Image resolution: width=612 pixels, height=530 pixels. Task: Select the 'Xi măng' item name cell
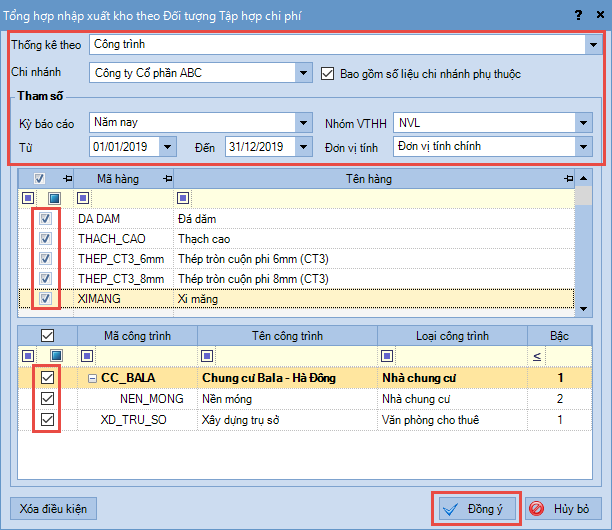tap(374, 299)
